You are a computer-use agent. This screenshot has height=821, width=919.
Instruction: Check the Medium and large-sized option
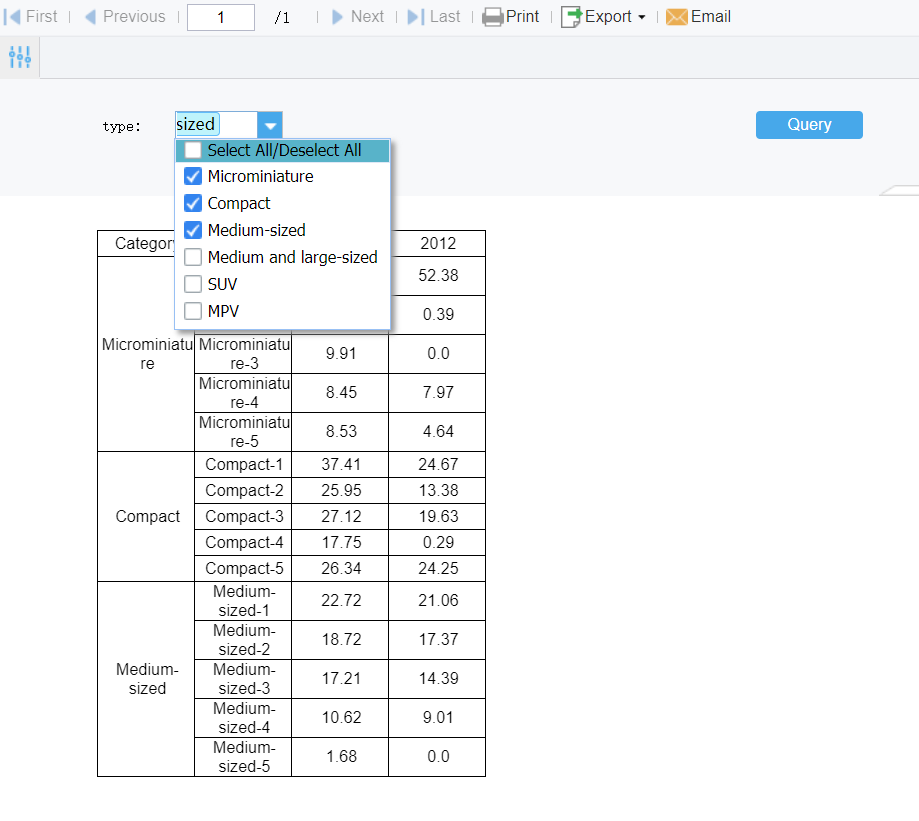192,257
